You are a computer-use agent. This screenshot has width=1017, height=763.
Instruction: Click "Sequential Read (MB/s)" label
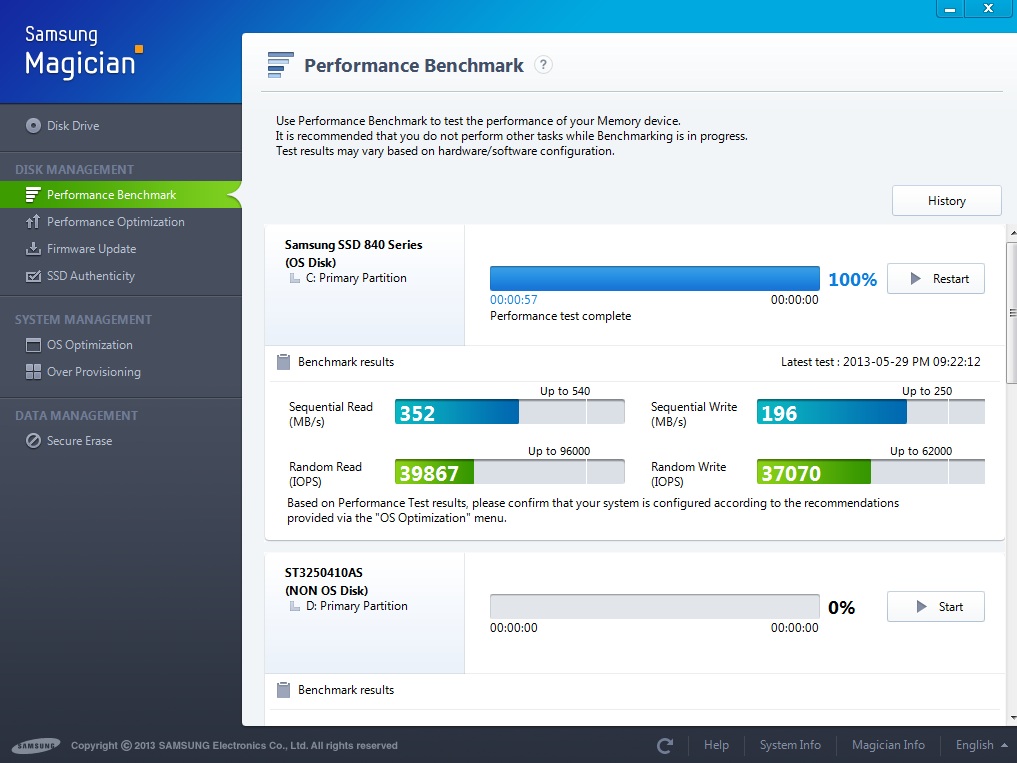tap(331, 414)
